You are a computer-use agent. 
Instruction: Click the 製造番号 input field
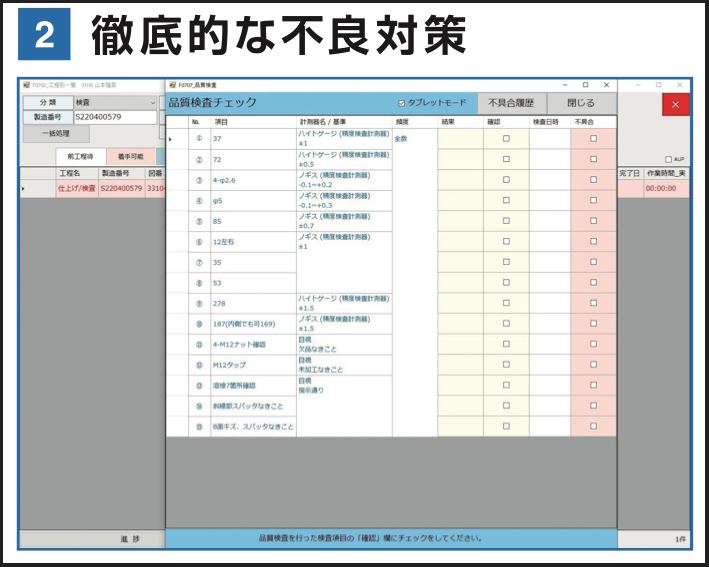pyautogui.click(x=114, y=117)
